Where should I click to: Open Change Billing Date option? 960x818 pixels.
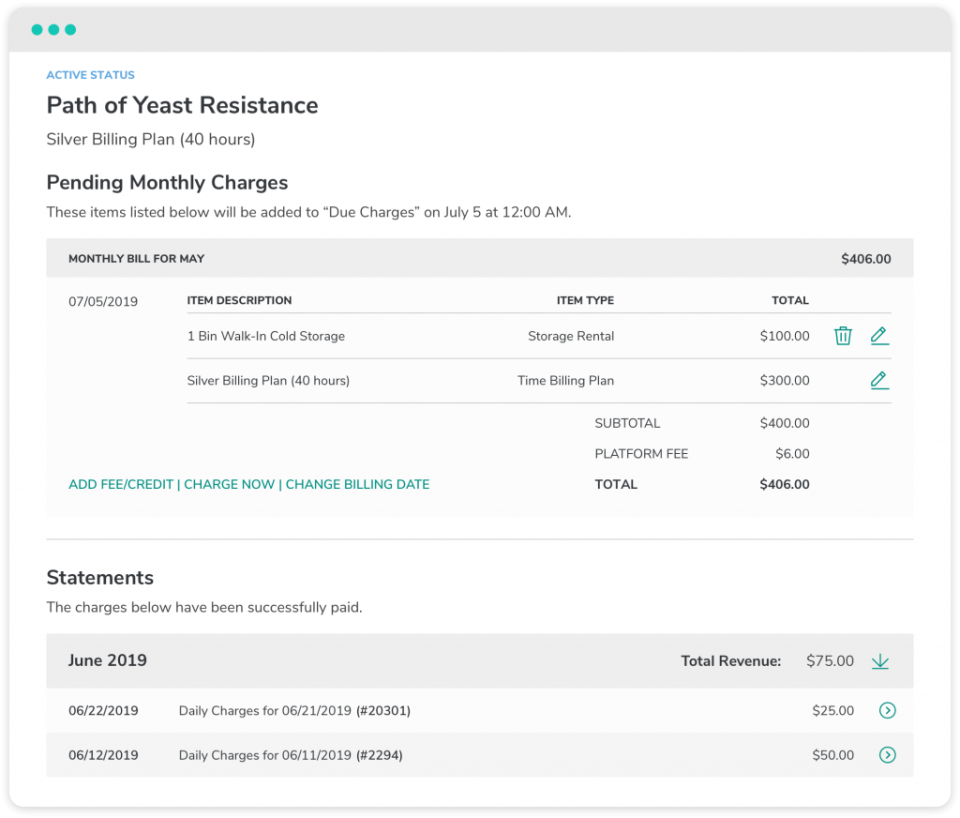357,484
